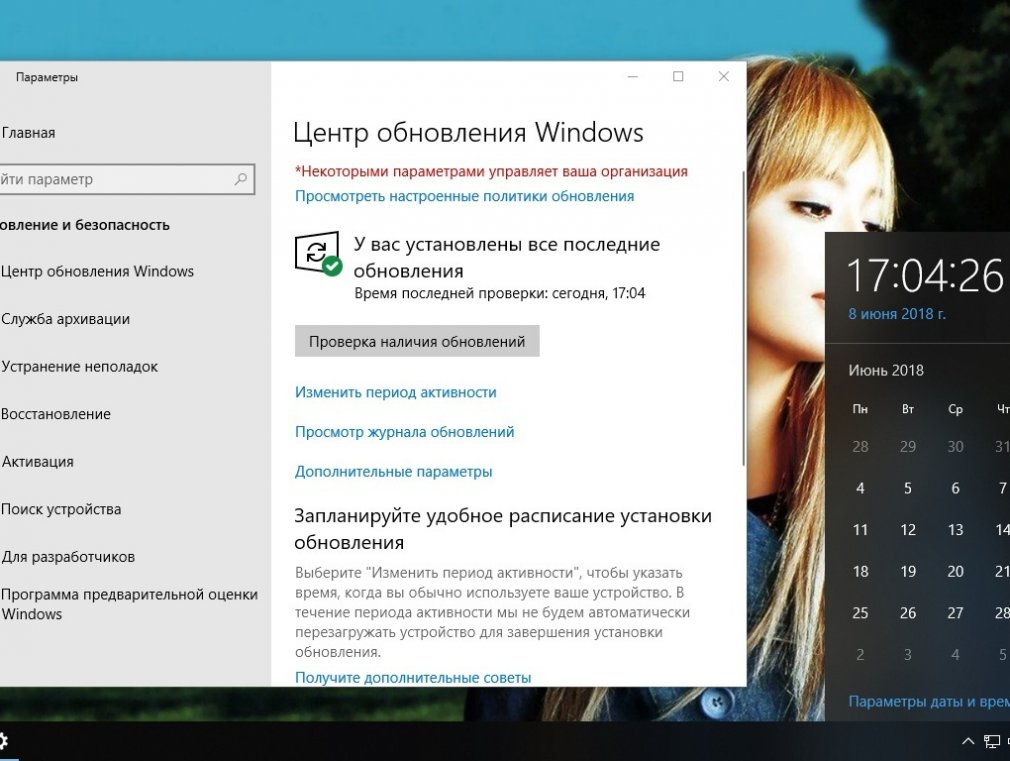Click Время последней проверки: сегодня, 17:04 text

click(x=500, y=293)
